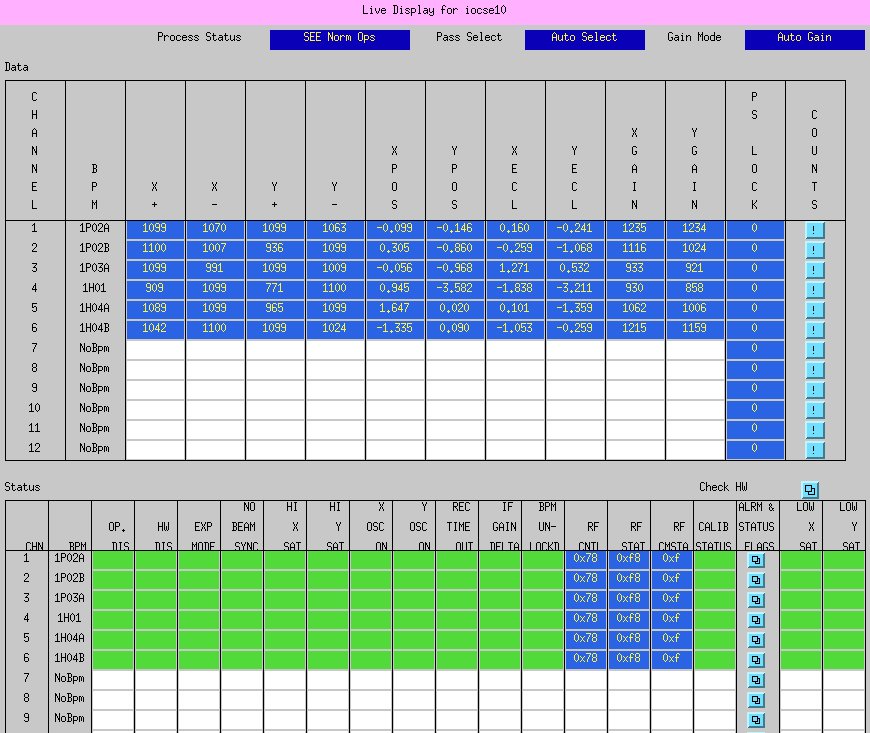
Task: Select Y GAIN value 1234 for 1P02A
Action: [x=694, y=230]
